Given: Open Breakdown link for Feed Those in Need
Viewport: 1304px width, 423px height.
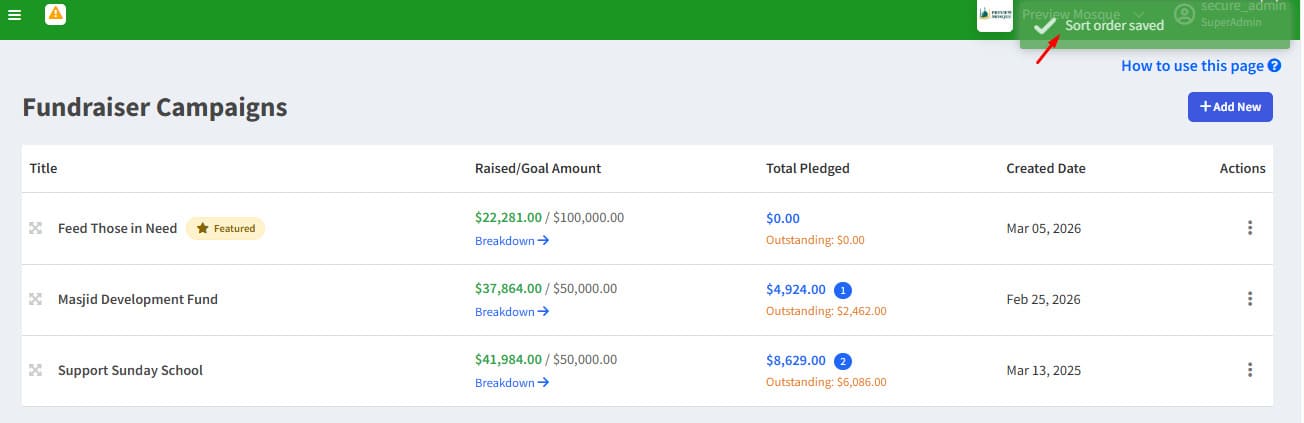Looking at the screenshot, I should 512,240.
